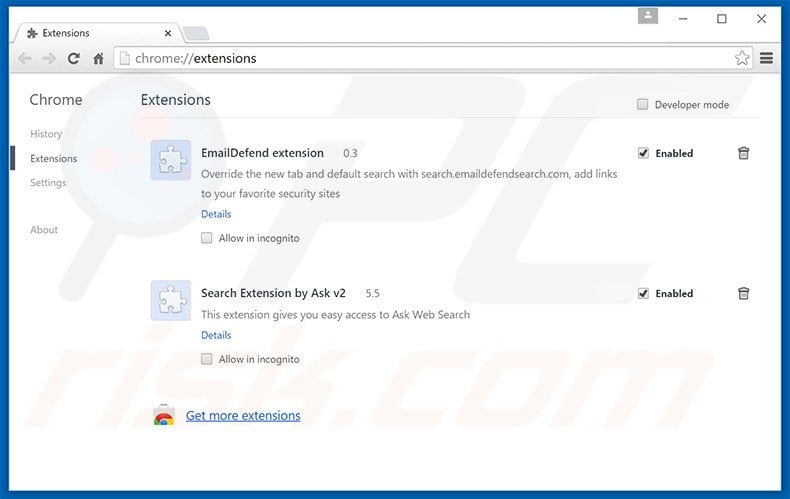Open About in the sidebar
The width and height of the screenshot is (790, 499).
coord(44,230)
